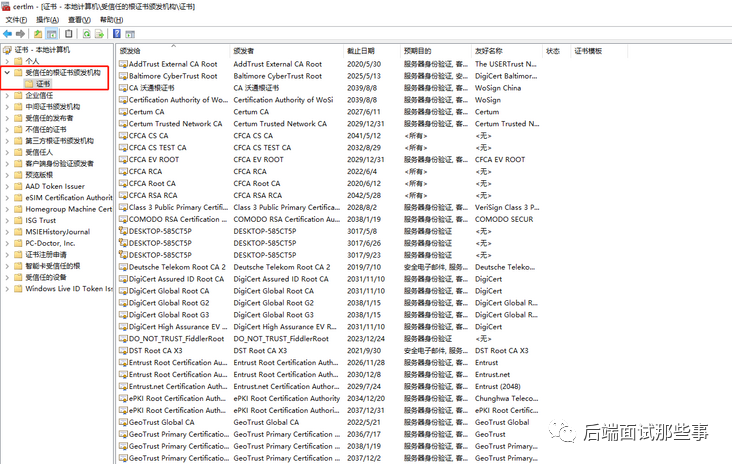This screenshot has width=732, height=464.
Task: Expand the eSIM Certification Authority node
Action: click(x=7, y=198)
